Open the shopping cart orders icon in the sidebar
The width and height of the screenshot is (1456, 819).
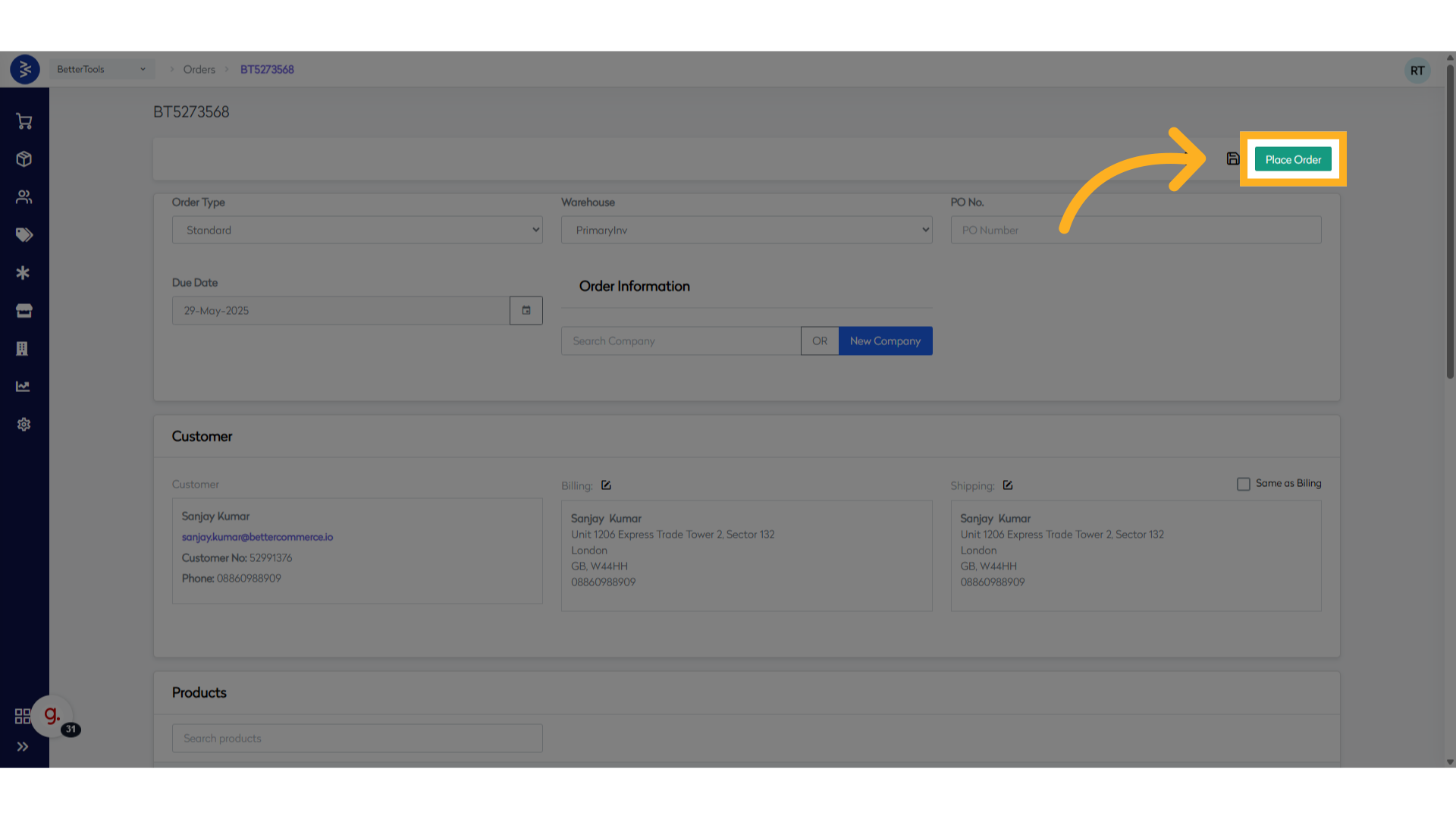24,121
